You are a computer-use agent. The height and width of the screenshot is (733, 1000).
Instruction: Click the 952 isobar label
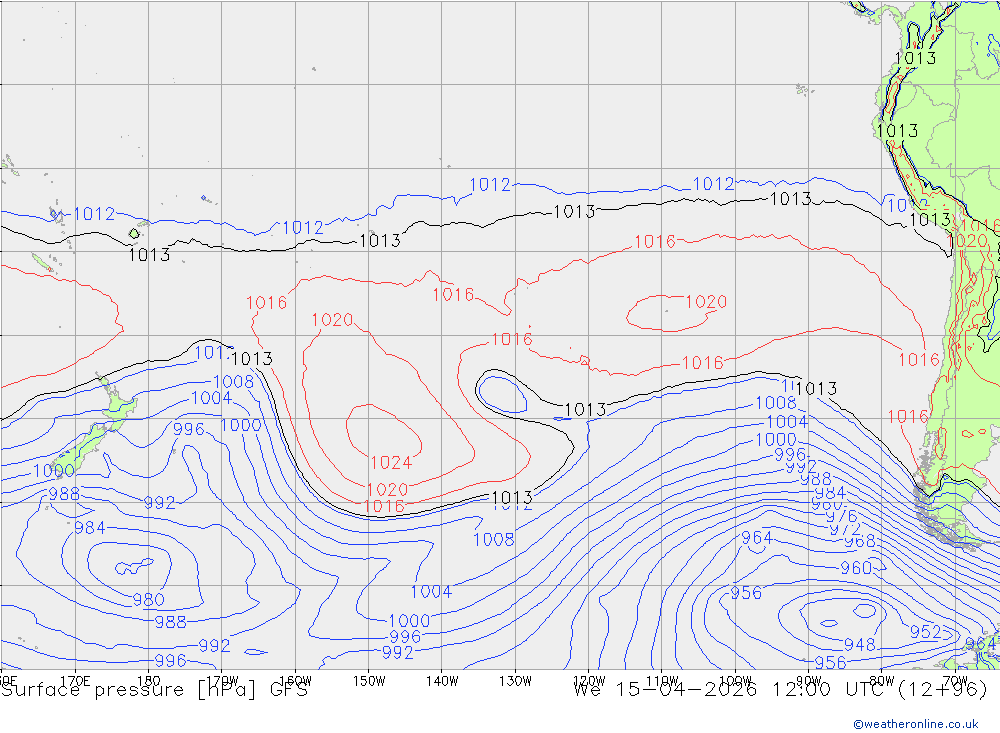[925, 632]
